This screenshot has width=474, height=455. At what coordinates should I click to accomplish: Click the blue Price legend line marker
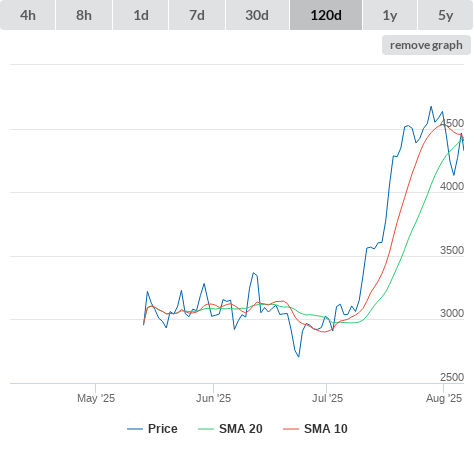click(x=135, y=429)
